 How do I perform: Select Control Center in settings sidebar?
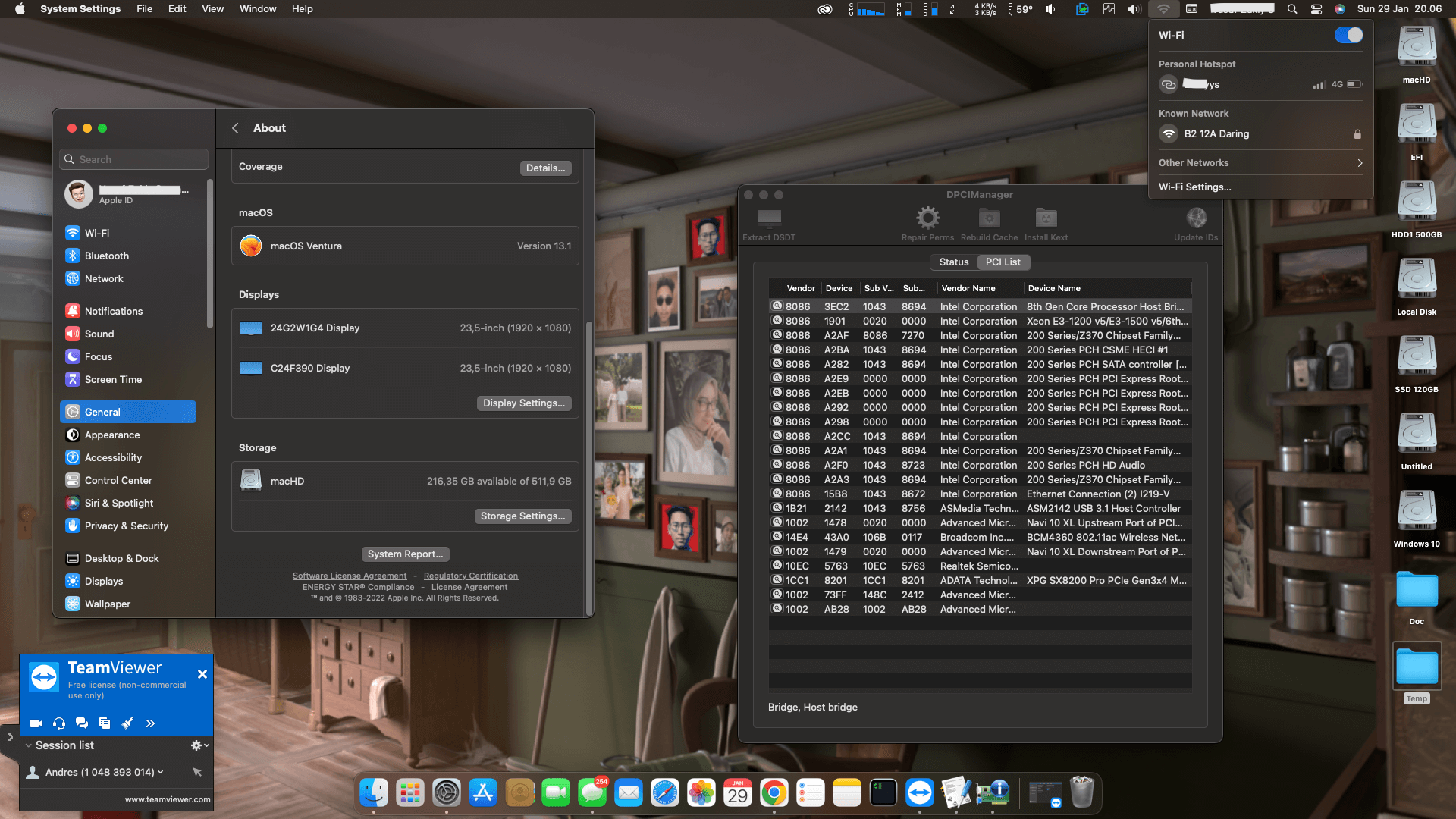coord(127,481)
